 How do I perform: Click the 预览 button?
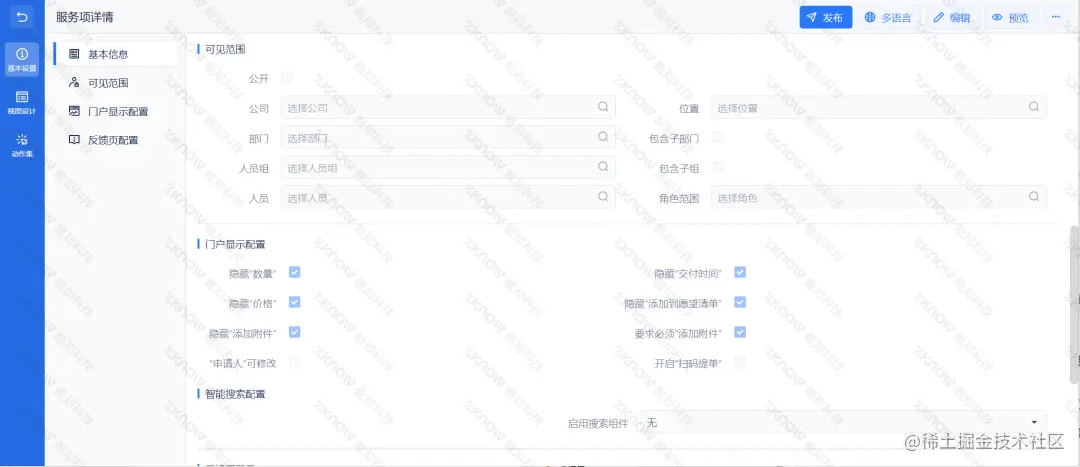click(x=1011, y=17)
